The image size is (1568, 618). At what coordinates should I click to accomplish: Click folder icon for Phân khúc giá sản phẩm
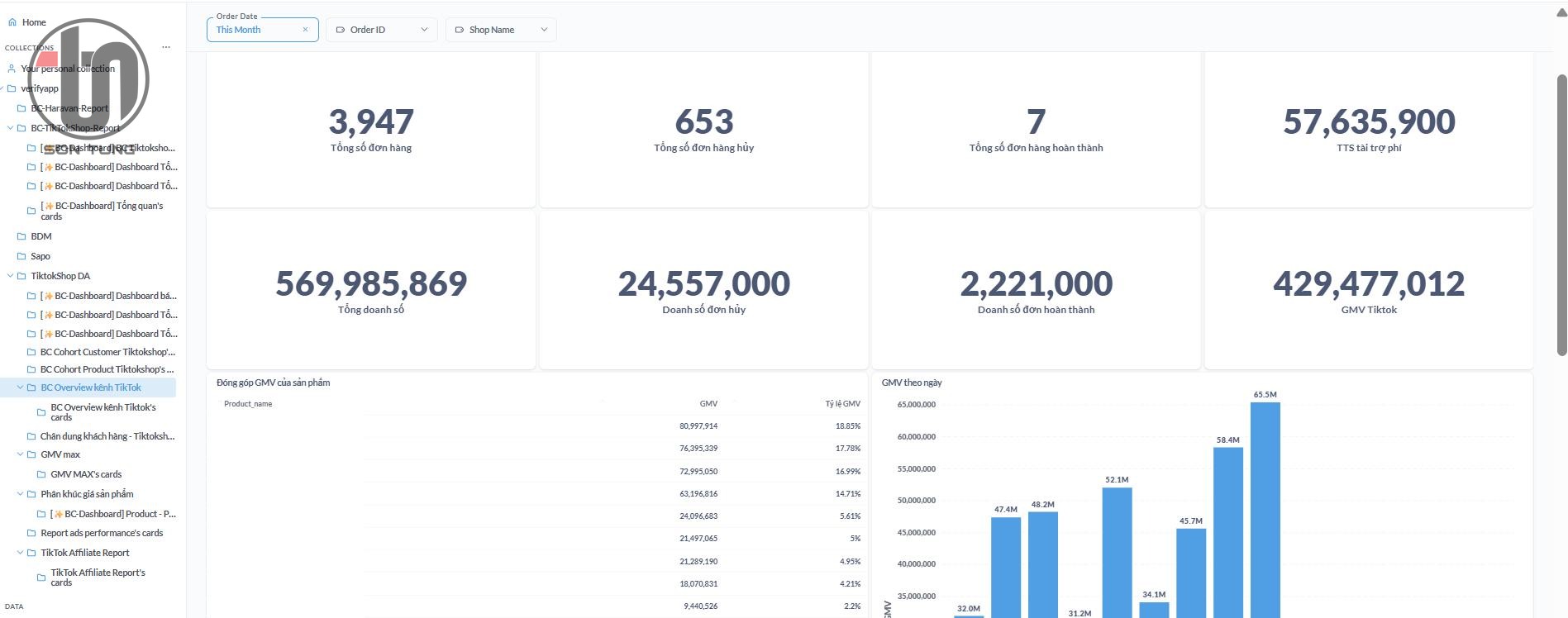point(31,494)
